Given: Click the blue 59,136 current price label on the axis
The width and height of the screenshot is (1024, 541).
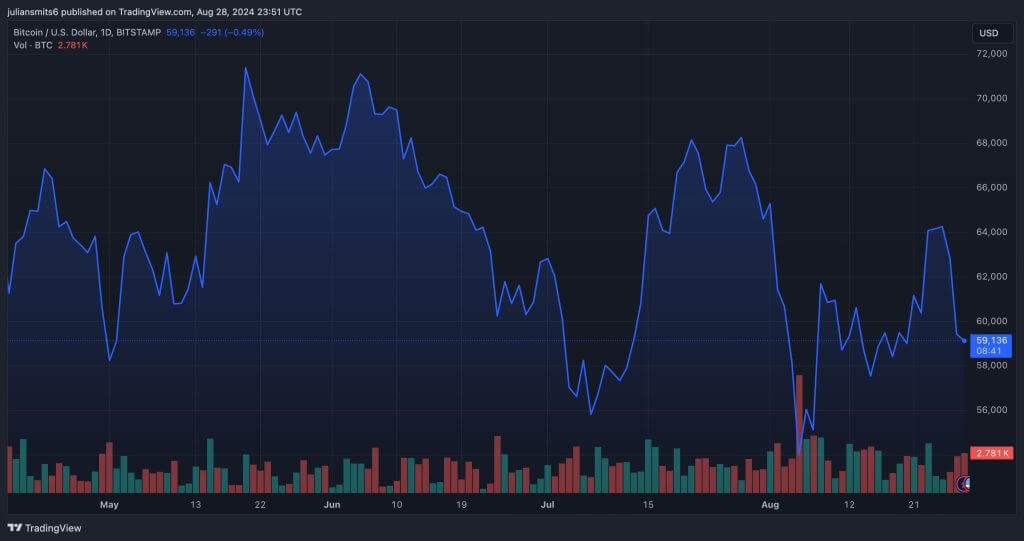Looking at the screenshot, I should pyautogui.click(x=992, y=341).
